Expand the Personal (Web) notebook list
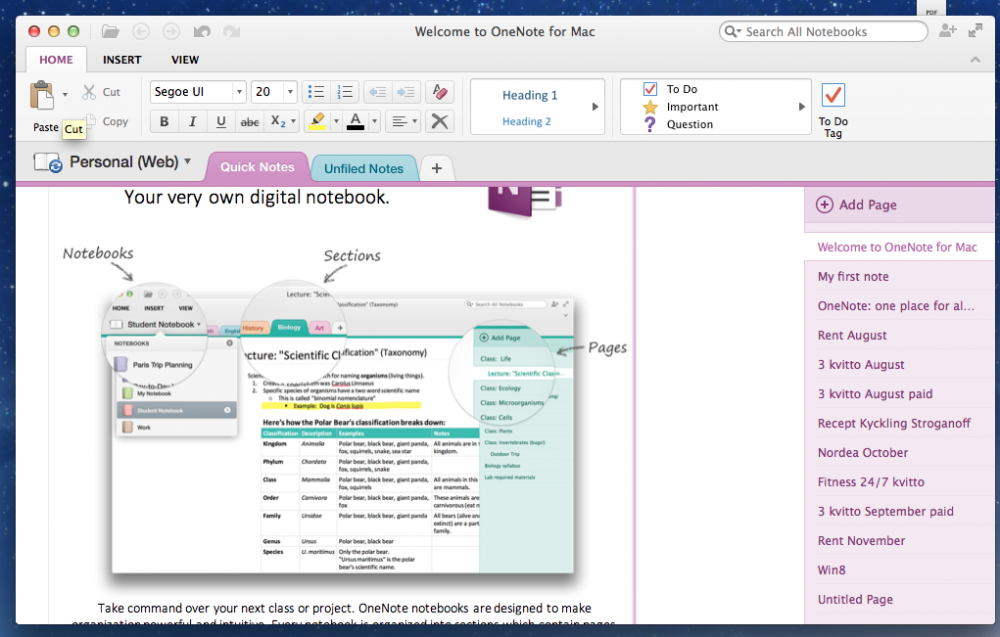 [188, 161]
